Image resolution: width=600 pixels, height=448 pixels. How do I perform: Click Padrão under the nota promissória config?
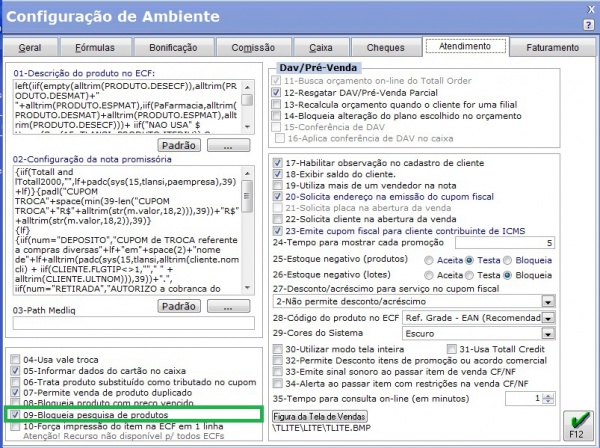coord(179,306)
